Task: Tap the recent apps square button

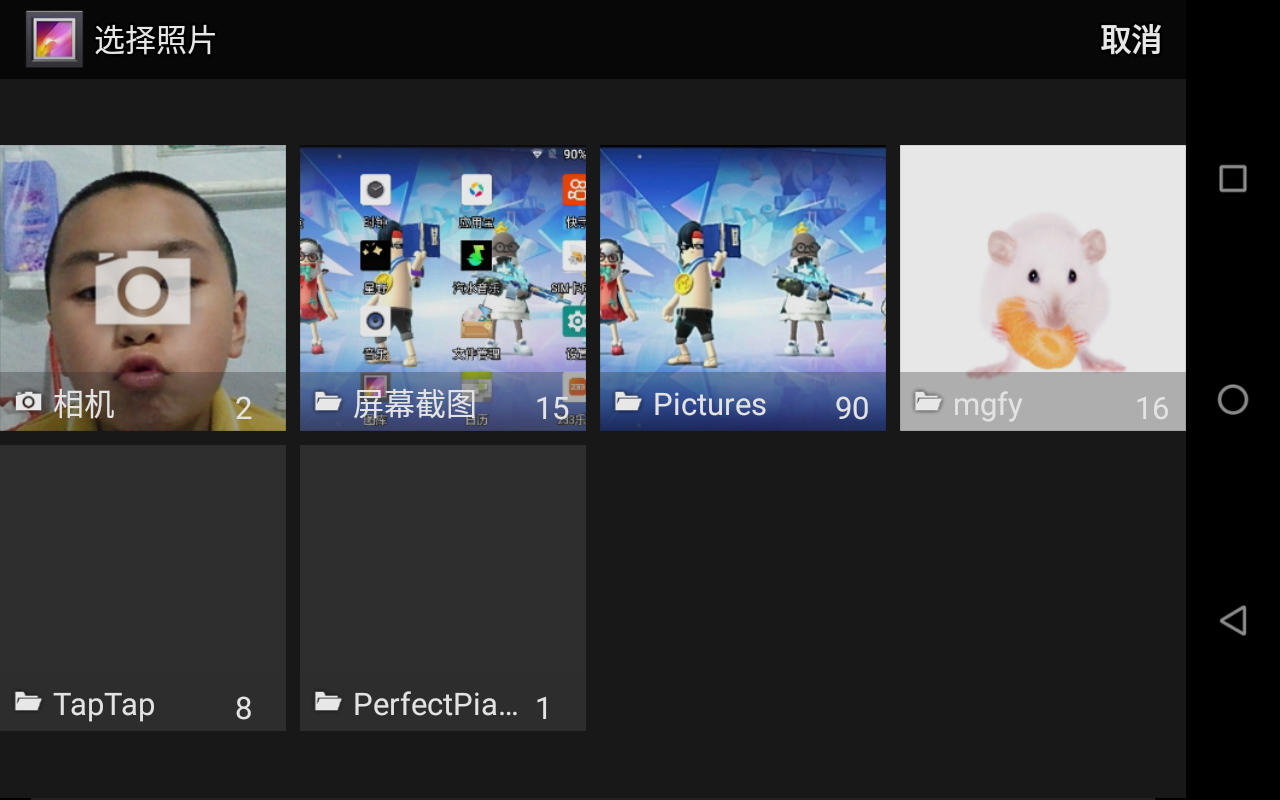Action: point(1233,179)
